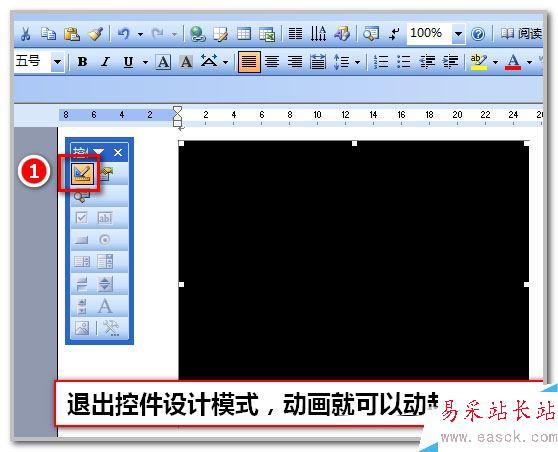Click the Columns layout icon
The image size is (558, 452).
(295, 34)
